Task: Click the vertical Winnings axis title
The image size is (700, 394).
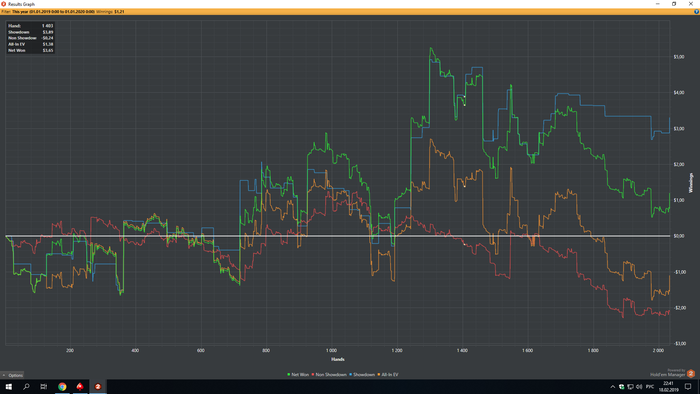Action: point(691,183)
